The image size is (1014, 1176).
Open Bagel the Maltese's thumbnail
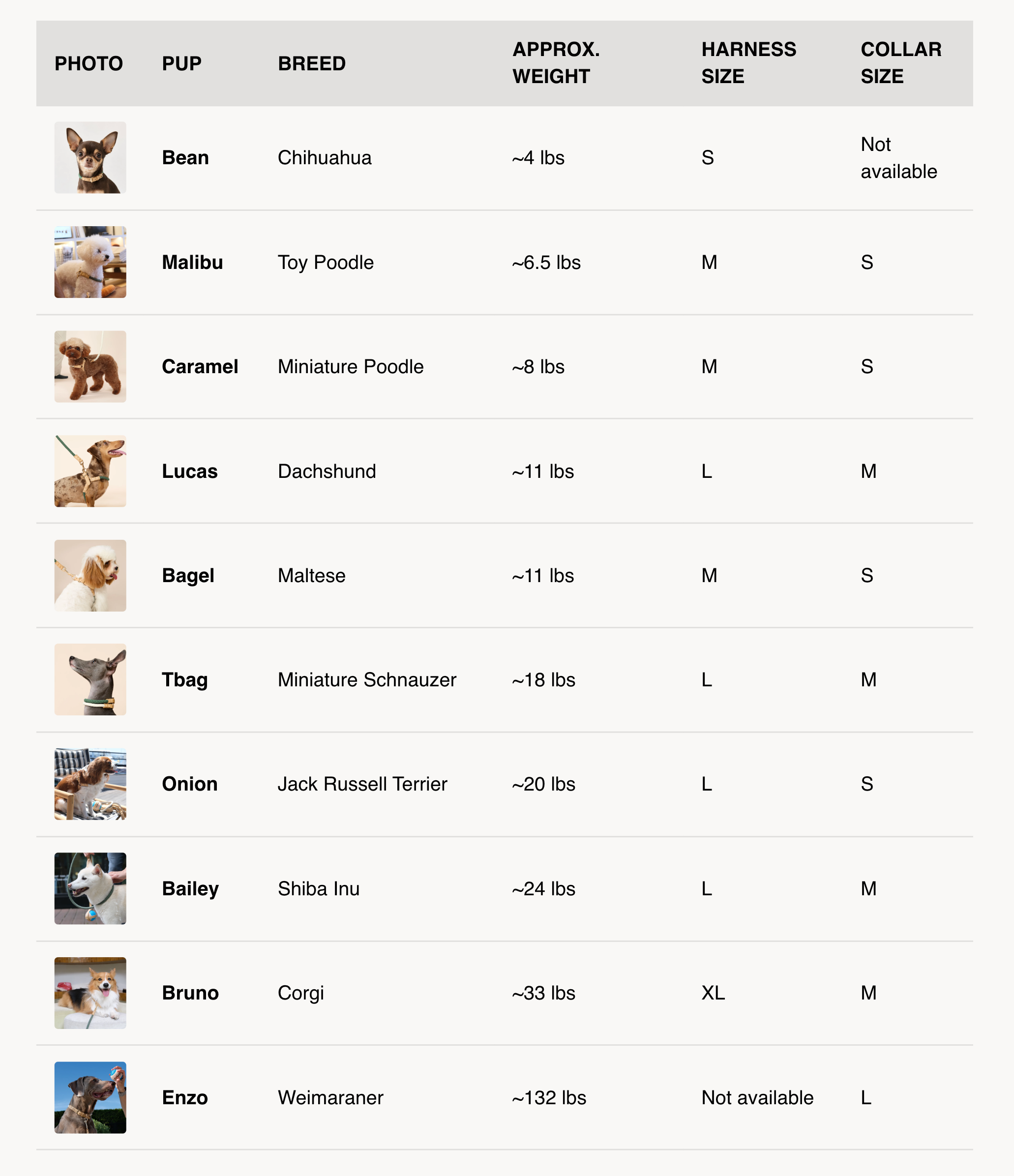click(x=90, y=576)
